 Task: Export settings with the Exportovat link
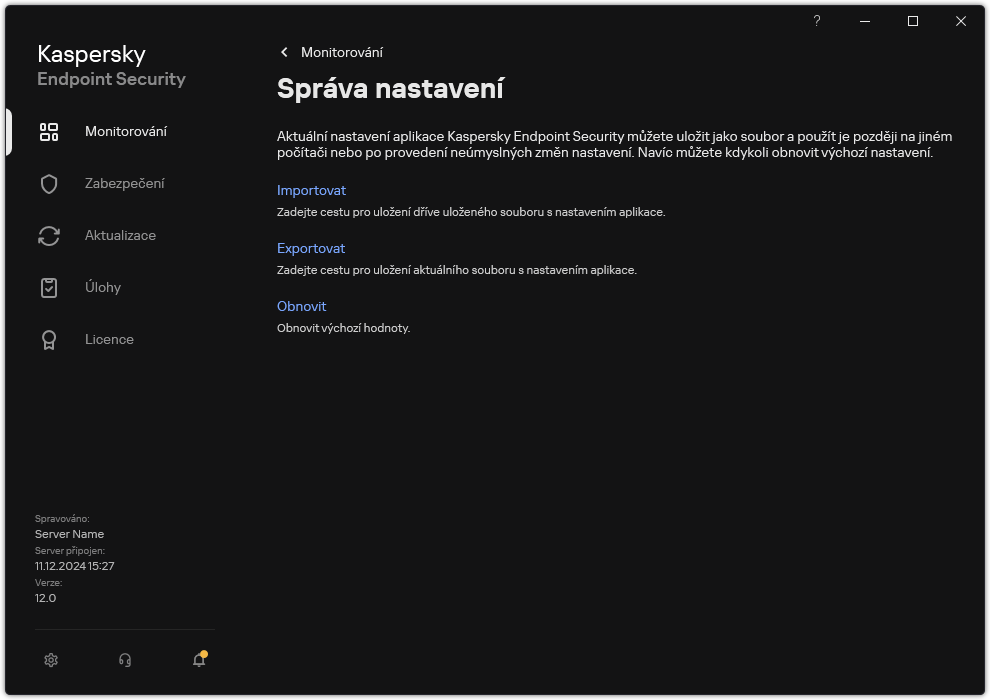click(x=311, y=248)
